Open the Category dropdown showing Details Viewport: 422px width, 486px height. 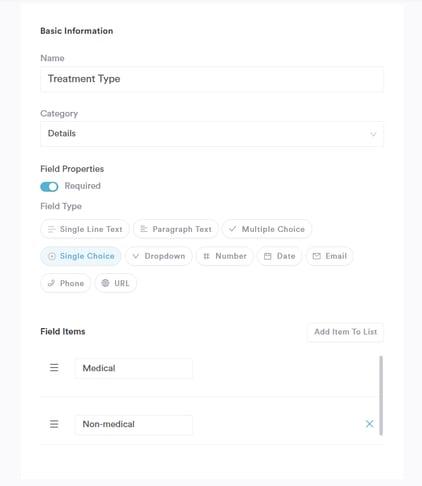click(212, 134)
